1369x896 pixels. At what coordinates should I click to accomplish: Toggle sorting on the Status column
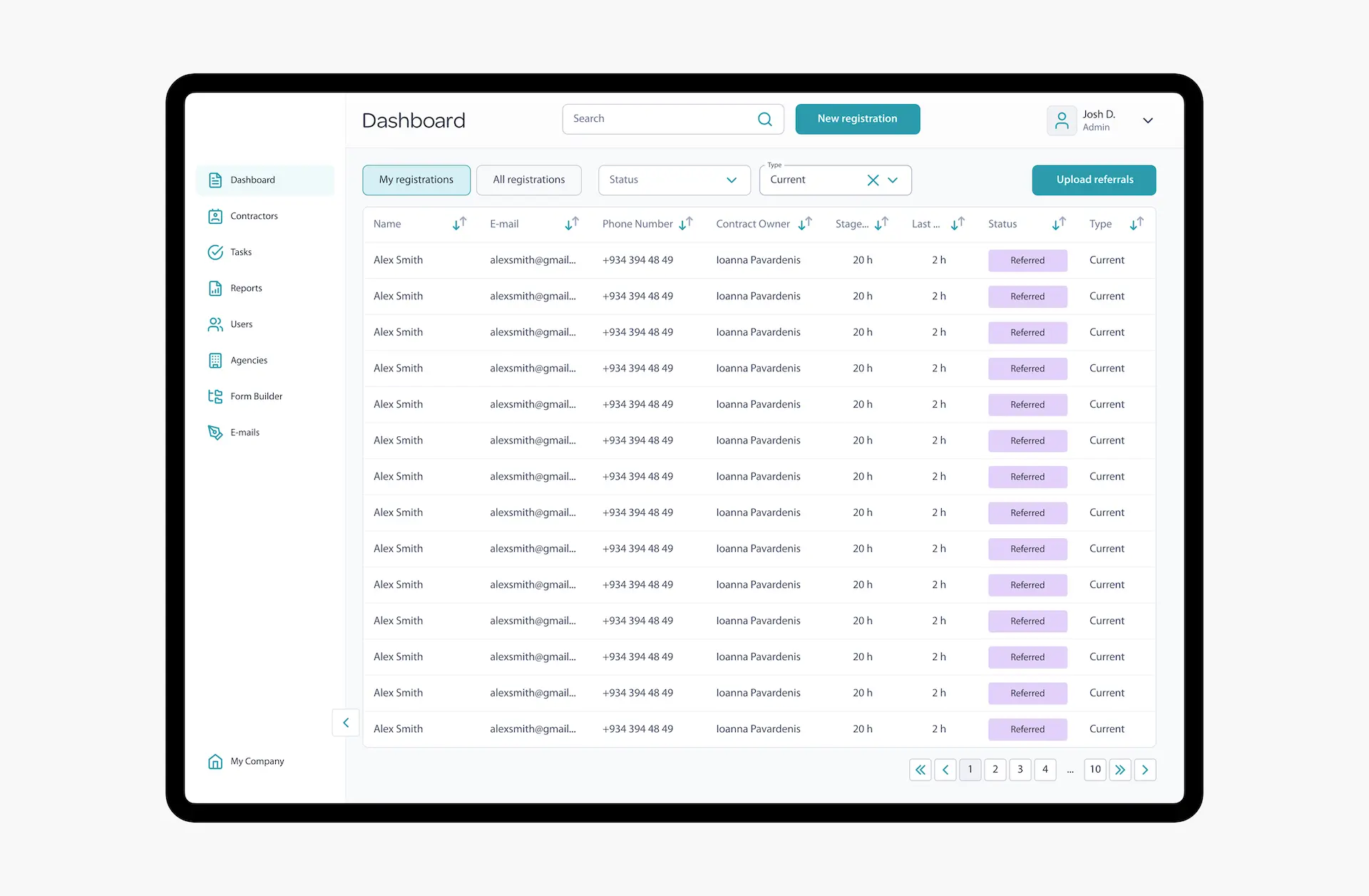tap(1058, 223)
